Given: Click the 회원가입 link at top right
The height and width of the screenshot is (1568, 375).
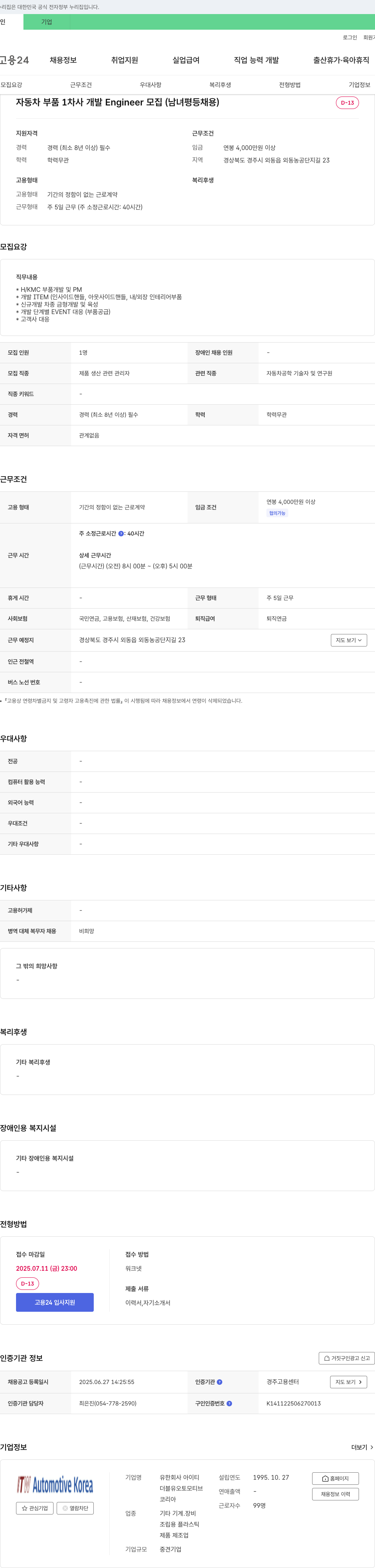Looking at the screenshot, I should (369, 38).
